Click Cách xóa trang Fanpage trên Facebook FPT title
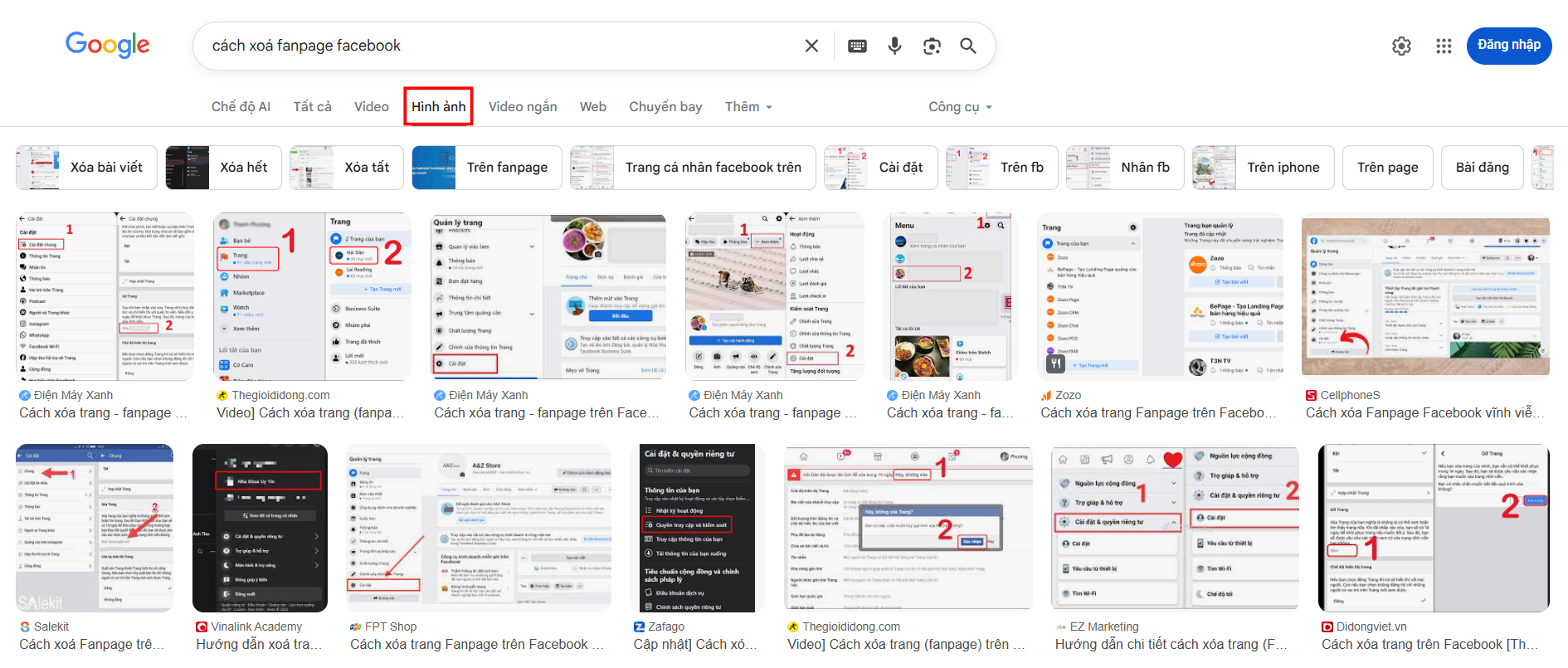 coord(476,644)
